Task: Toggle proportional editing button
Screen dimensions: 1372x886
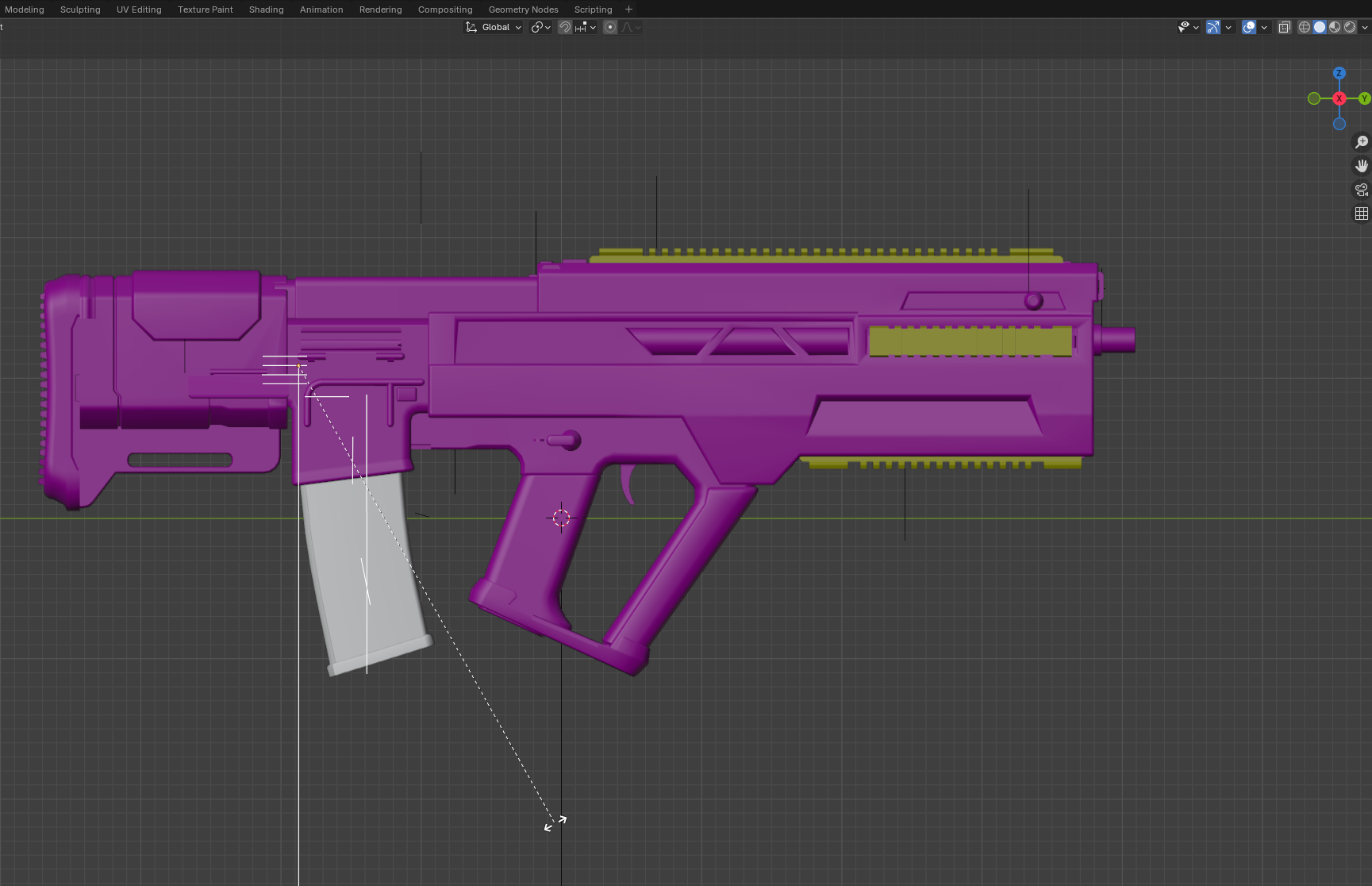Action: 610,27
